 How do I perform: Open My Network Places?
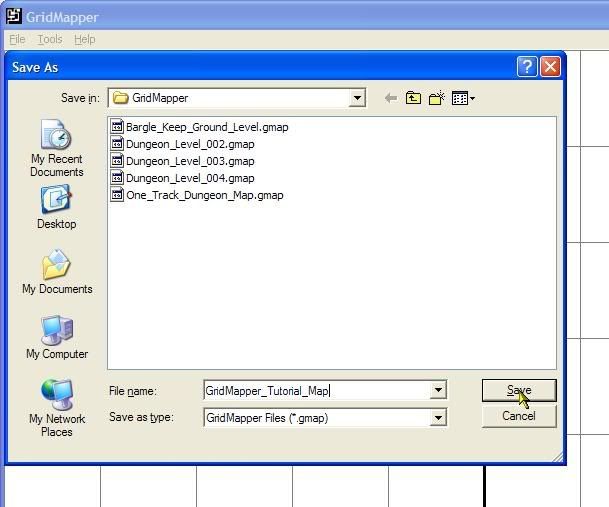[x=57, y=408]
